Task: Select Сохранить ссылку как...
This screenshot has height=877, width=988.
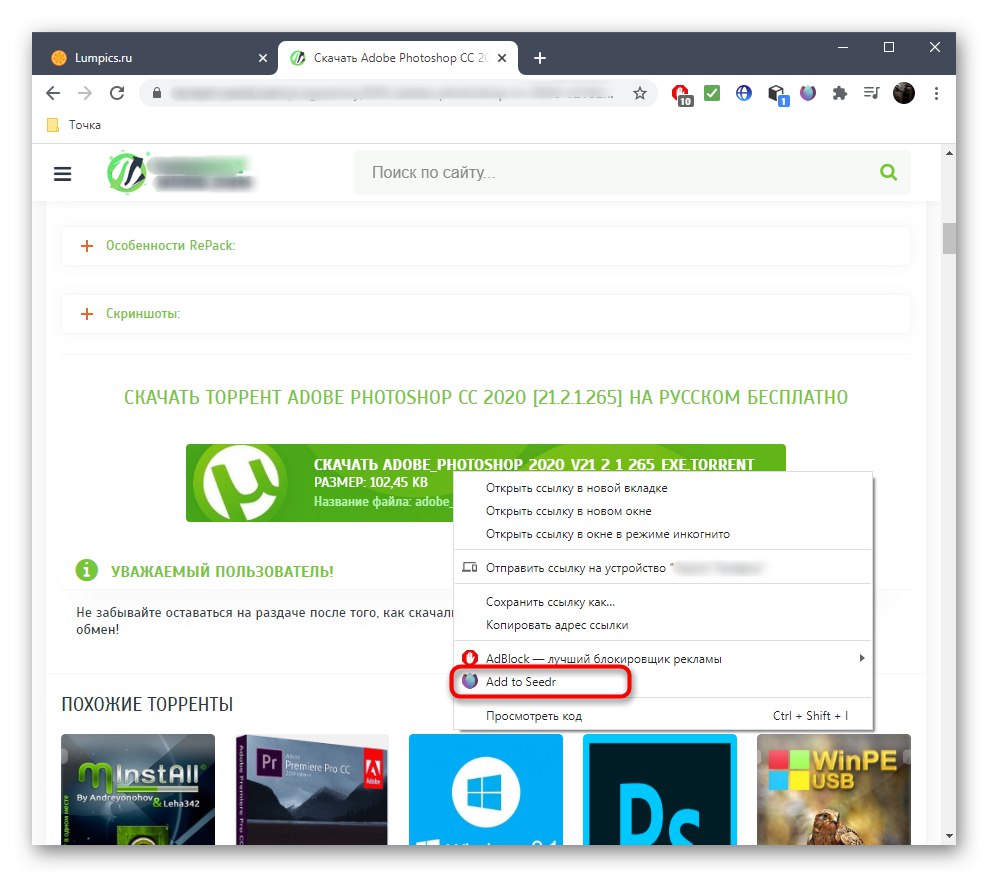Action: 663,602
